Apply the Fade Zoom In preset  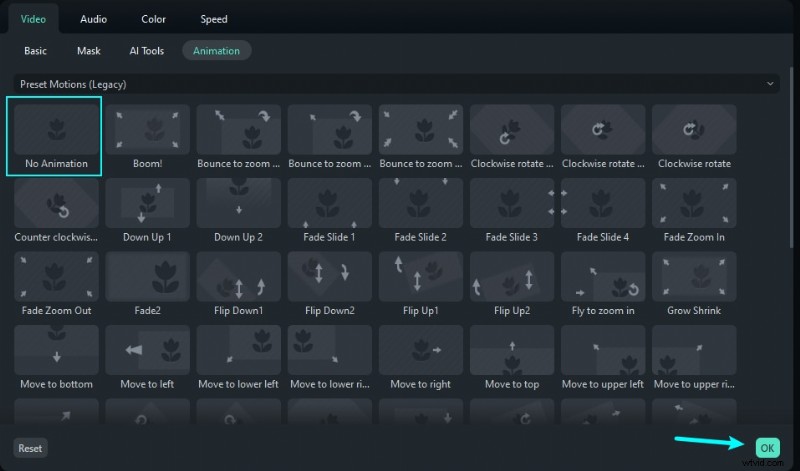694,210
